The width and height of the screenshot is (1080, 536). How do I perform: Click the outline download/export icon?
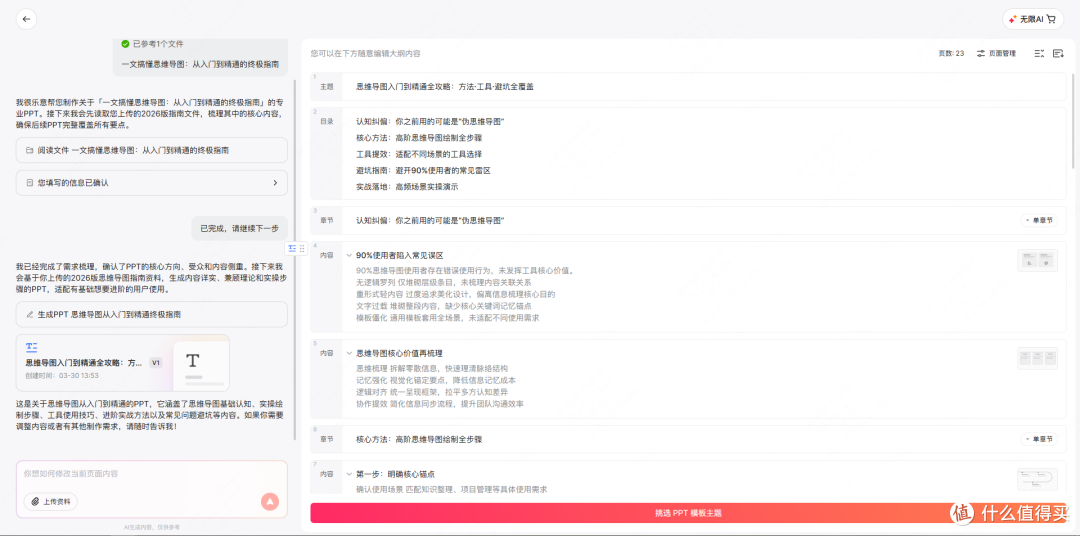point(1058,53)
